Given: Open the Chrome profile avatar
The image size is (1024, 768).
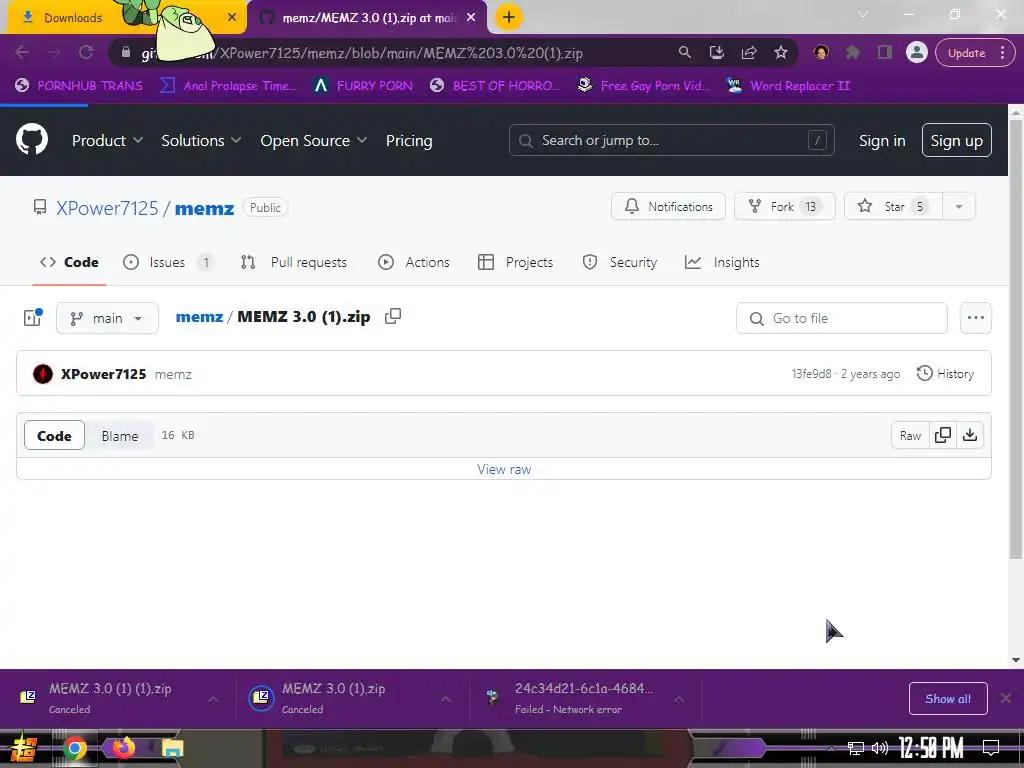Looking at the screenshot, I should pyautogui.click(x=917, y=52).
